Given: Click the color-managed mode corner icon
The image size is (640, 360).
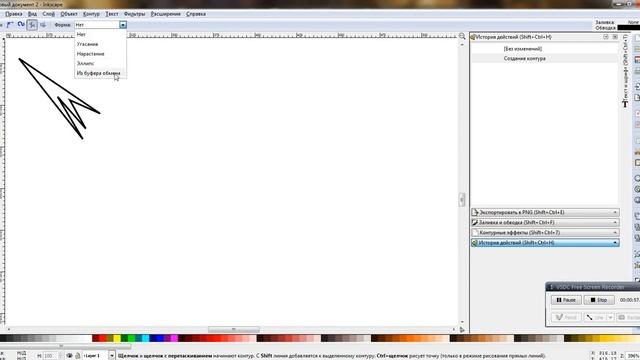Looking at the screenshot, I should [x=462, y=329].
